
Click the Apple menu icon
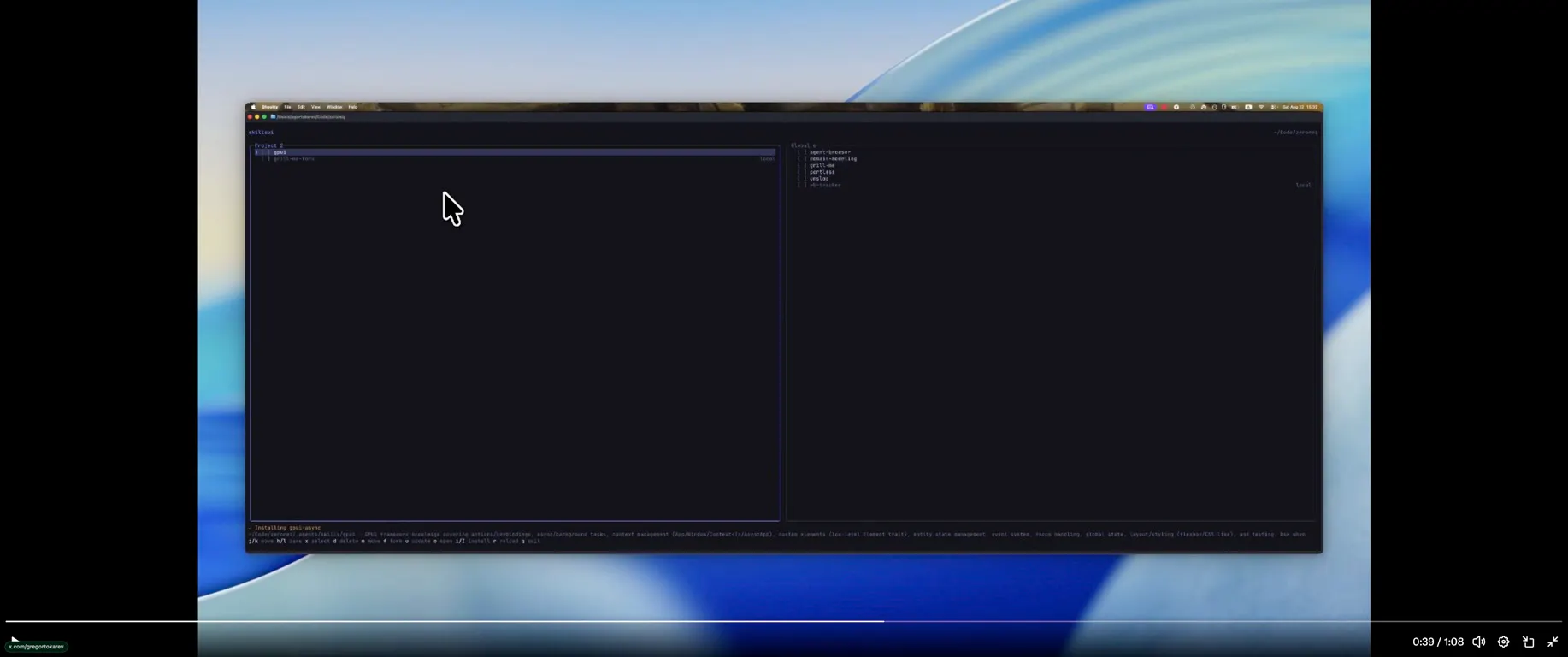pos(253,107)
